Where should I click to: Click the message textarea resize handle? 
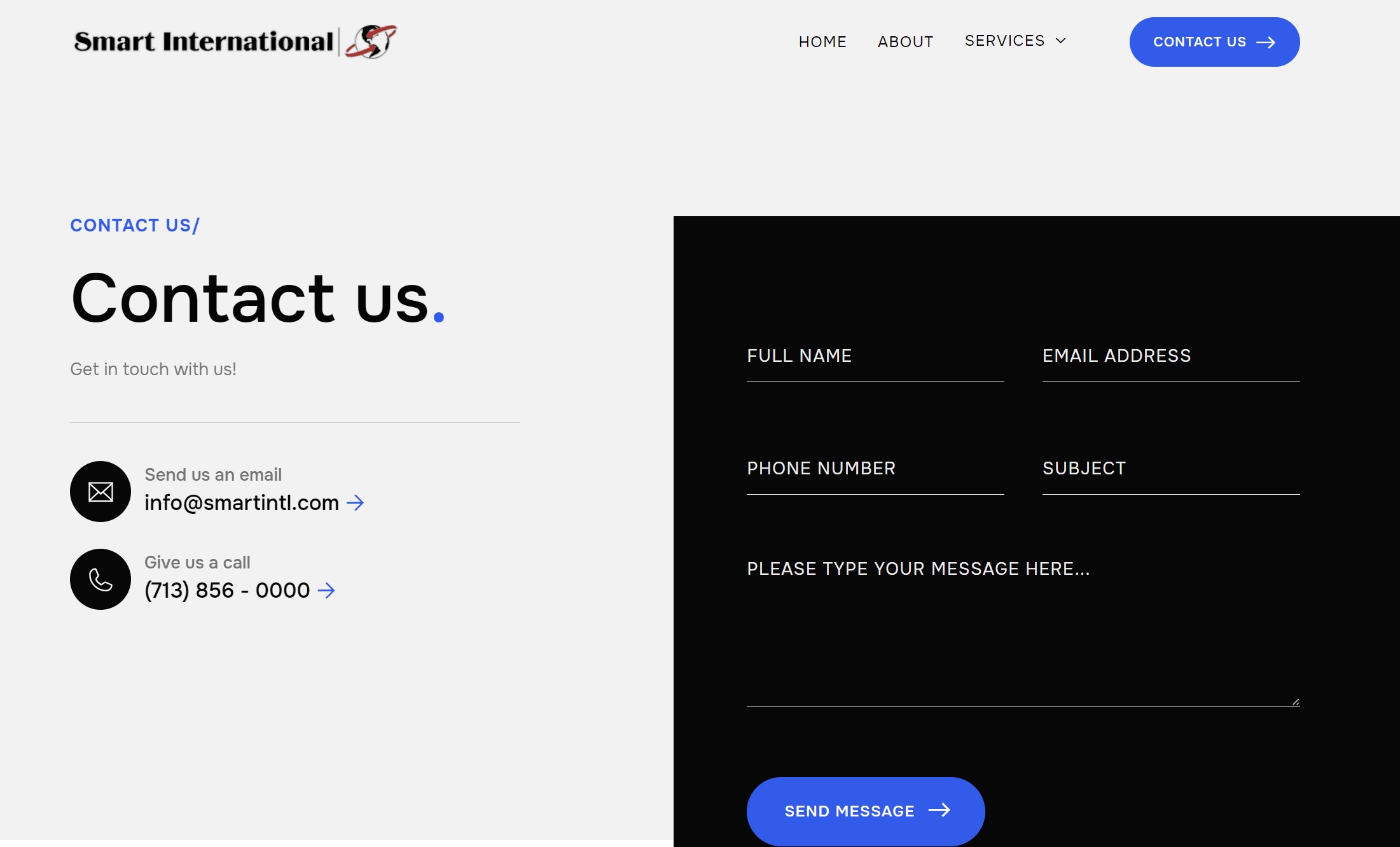click(x=1295, y=701)
